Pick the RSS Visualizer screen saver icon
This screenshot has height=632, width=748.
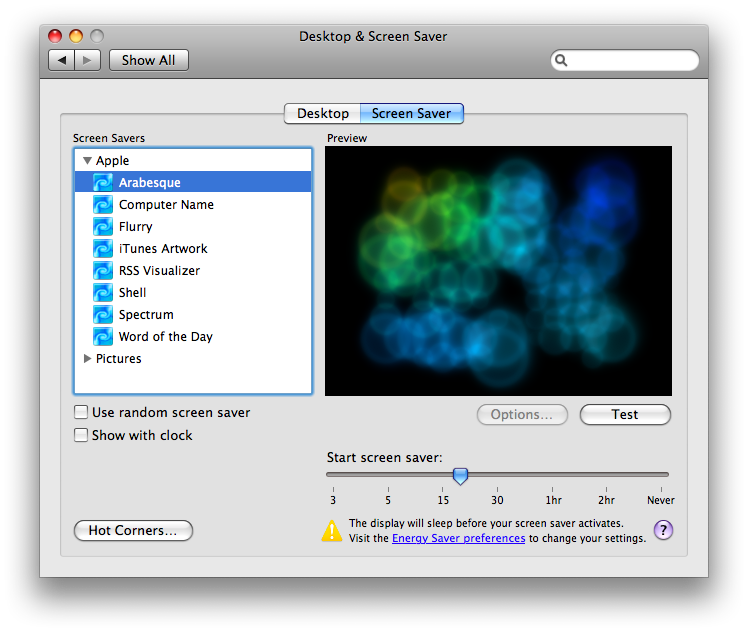pos(103,270)
